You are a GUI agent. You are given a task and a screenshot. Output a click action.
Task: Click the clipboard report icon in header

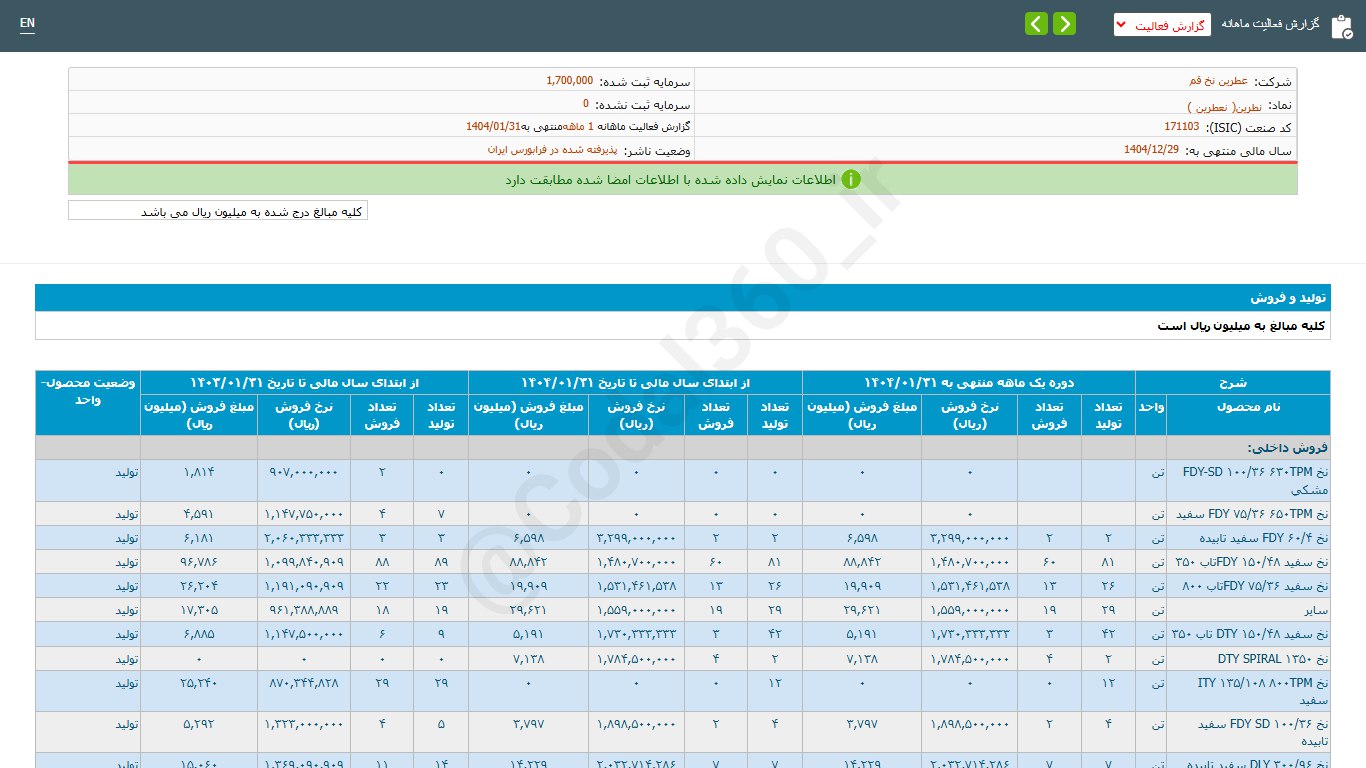(1340, 26)
